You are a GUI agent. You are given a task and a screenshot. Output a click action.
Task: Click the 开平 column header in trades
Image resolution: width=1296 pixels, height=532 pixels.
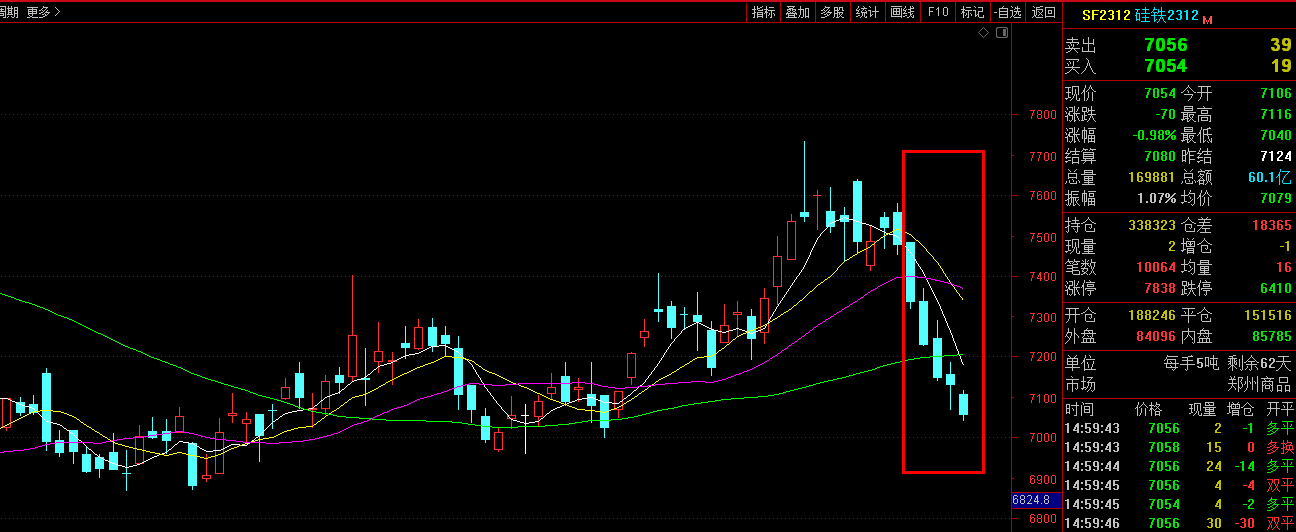(x=1279, y=410)
